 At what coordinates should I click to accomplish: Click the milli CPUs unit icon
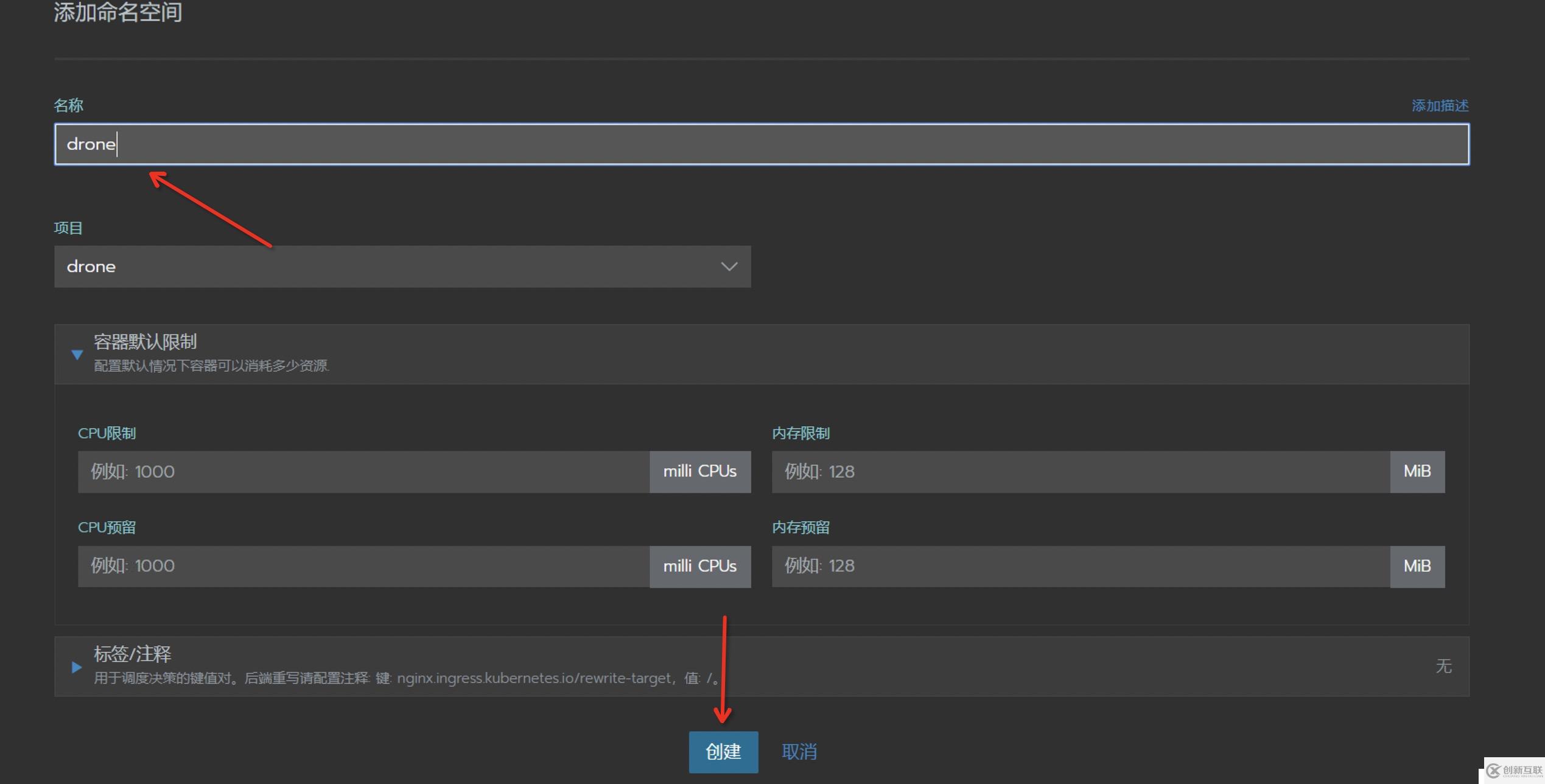(698, 470)
